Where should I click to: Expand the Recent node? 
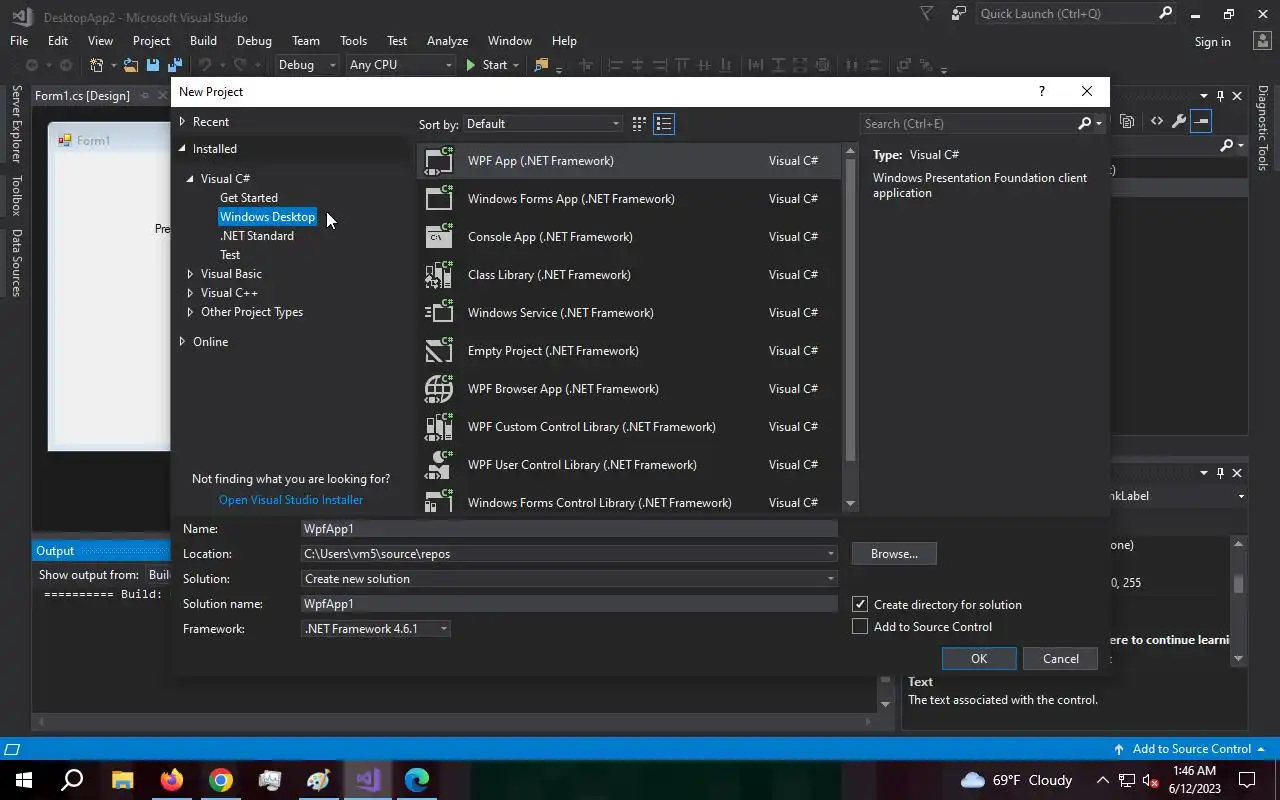pyautogui.click(x=182, y=121)
